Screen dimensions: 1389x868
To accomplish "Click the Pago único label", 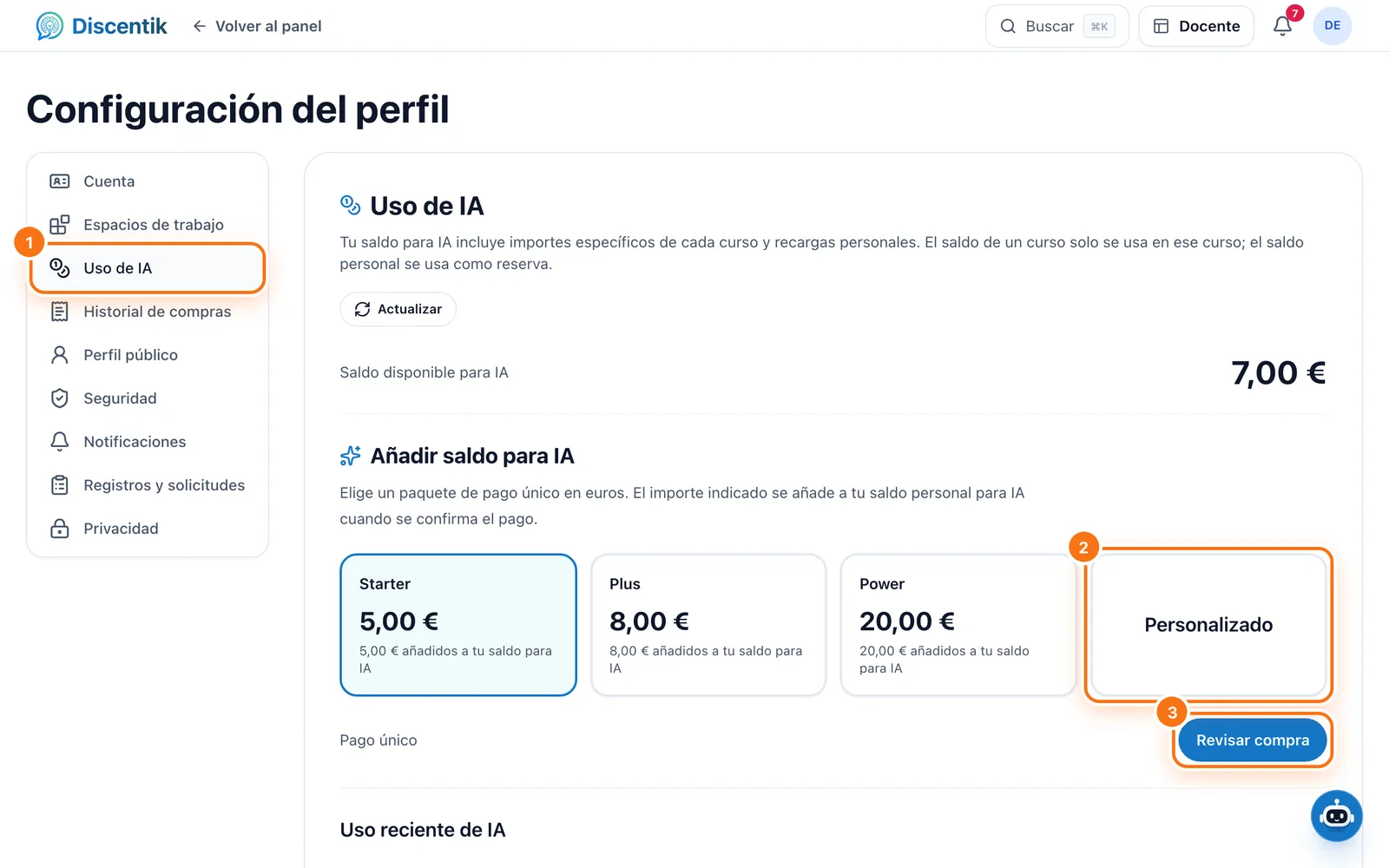I will pyautogui.click(x=378, y=740).
